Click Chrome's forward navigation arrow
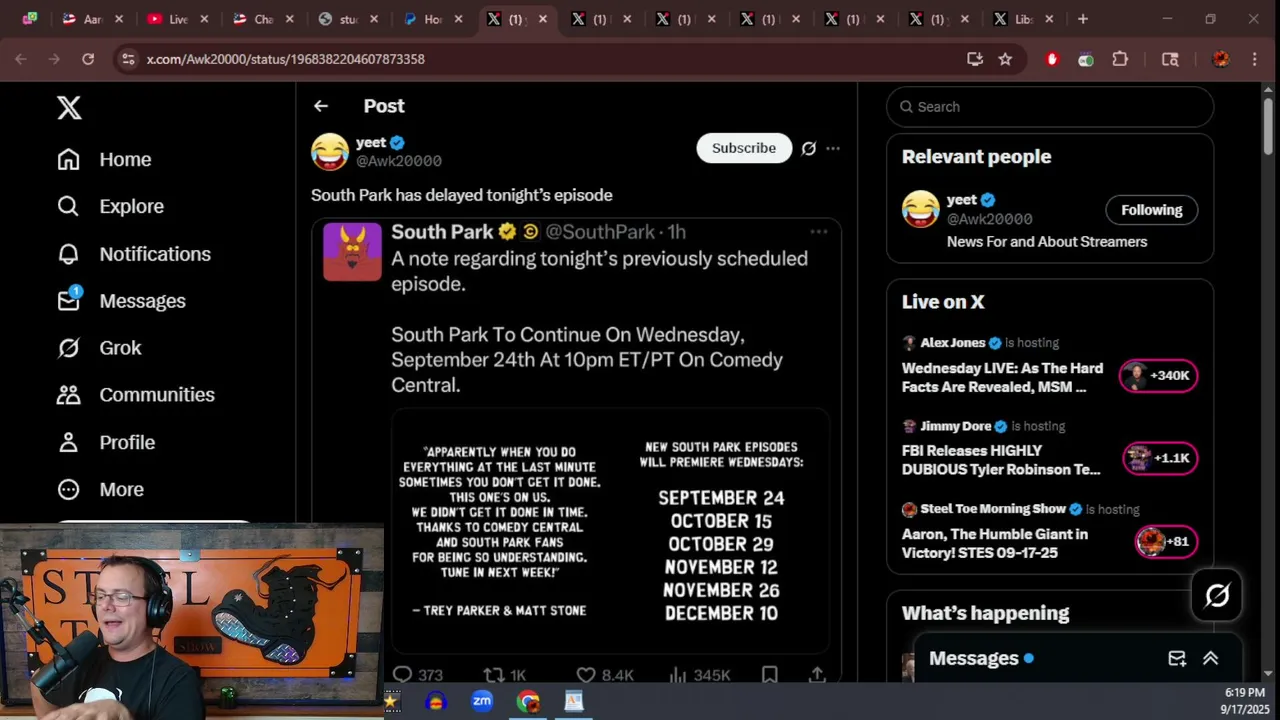 pyautogui.click(x=54, y=59)
